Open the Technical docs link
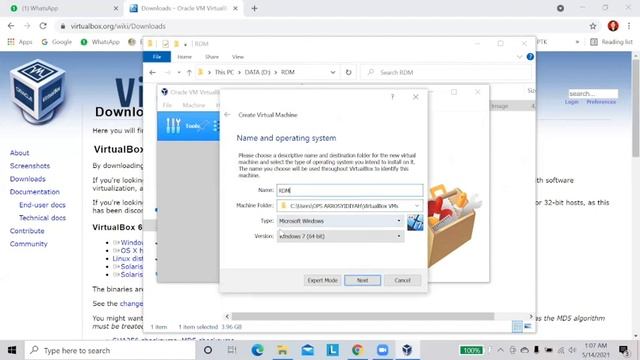 42,218
